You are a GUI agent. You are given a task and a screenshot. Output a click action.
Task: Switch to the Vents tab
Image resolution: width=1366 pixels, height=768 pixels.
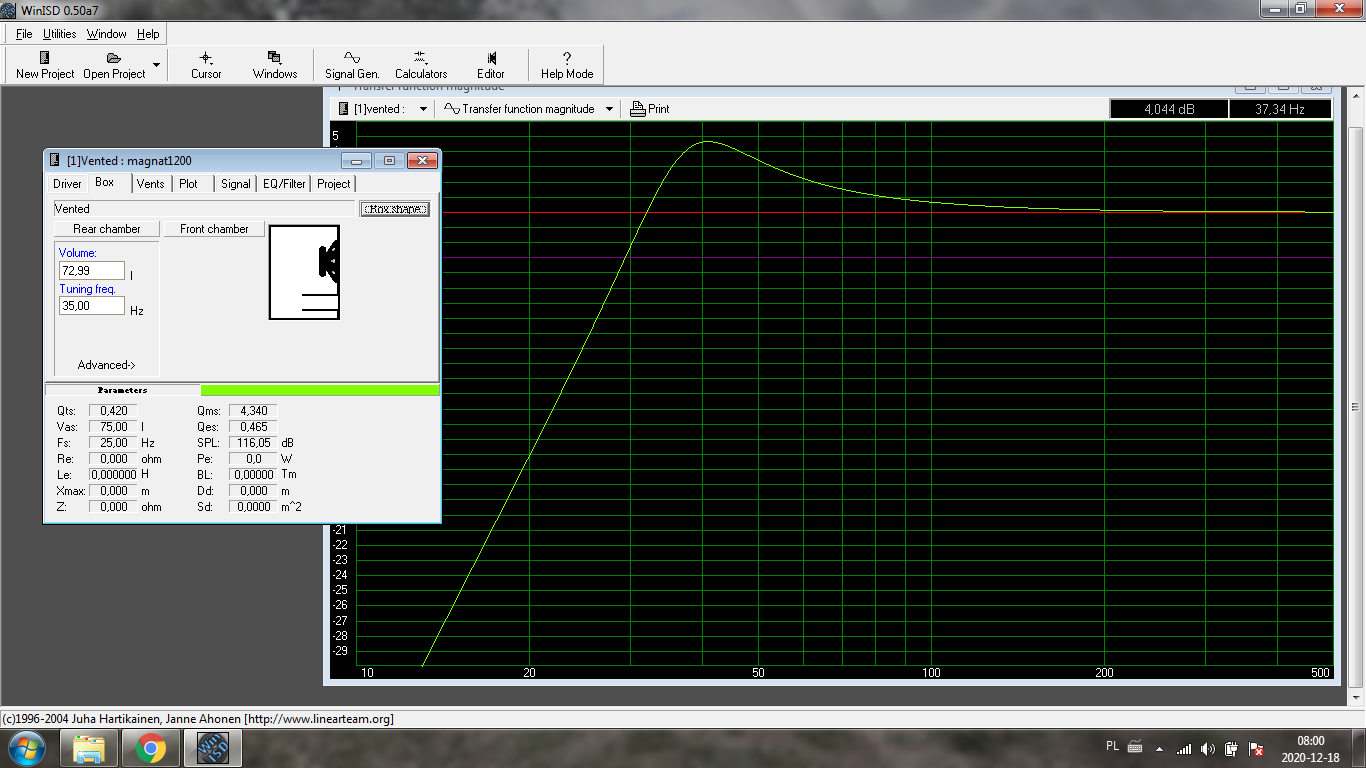[x=150, y=184]
